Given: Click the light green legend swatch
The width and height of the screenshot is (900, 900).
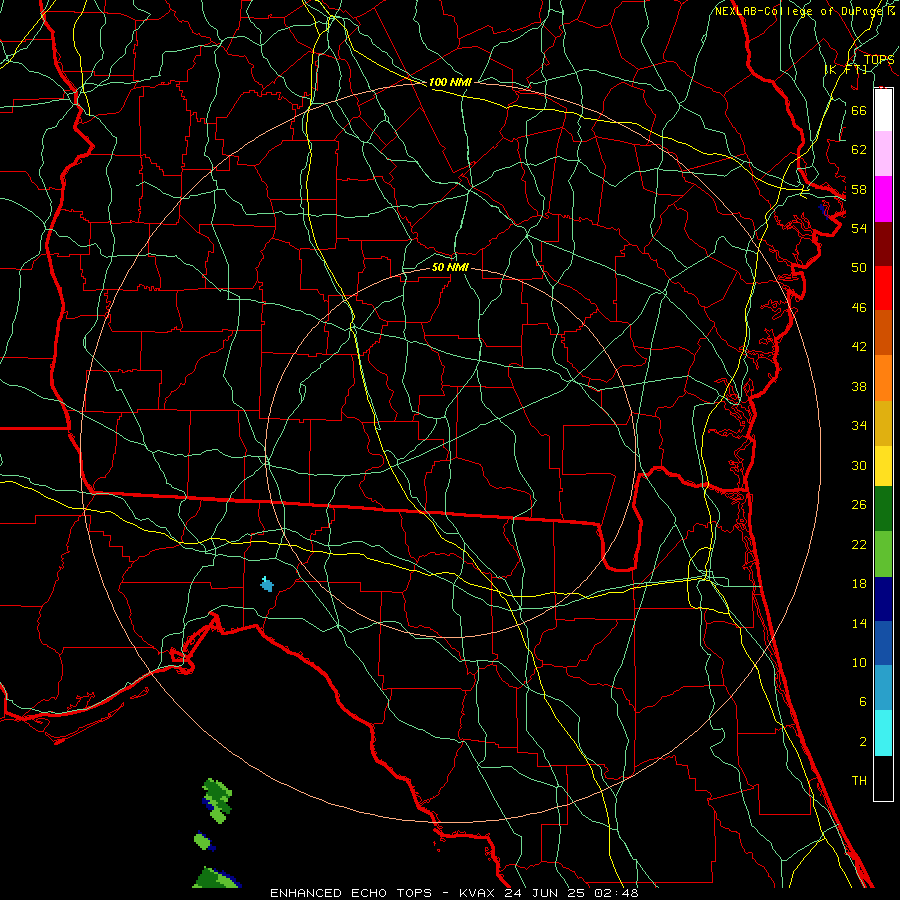Looking at the screenshot, I should 883,554.
